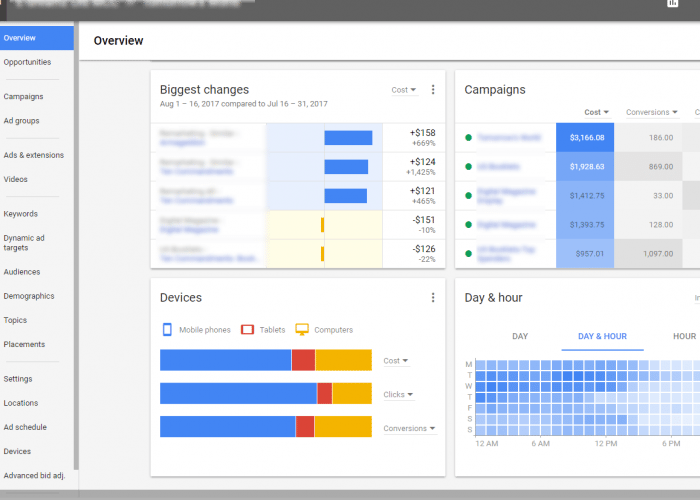Screen dimensions: 700x500
Task: Open Advanced bid adj. in sidebar
Action: pos(34,475)
